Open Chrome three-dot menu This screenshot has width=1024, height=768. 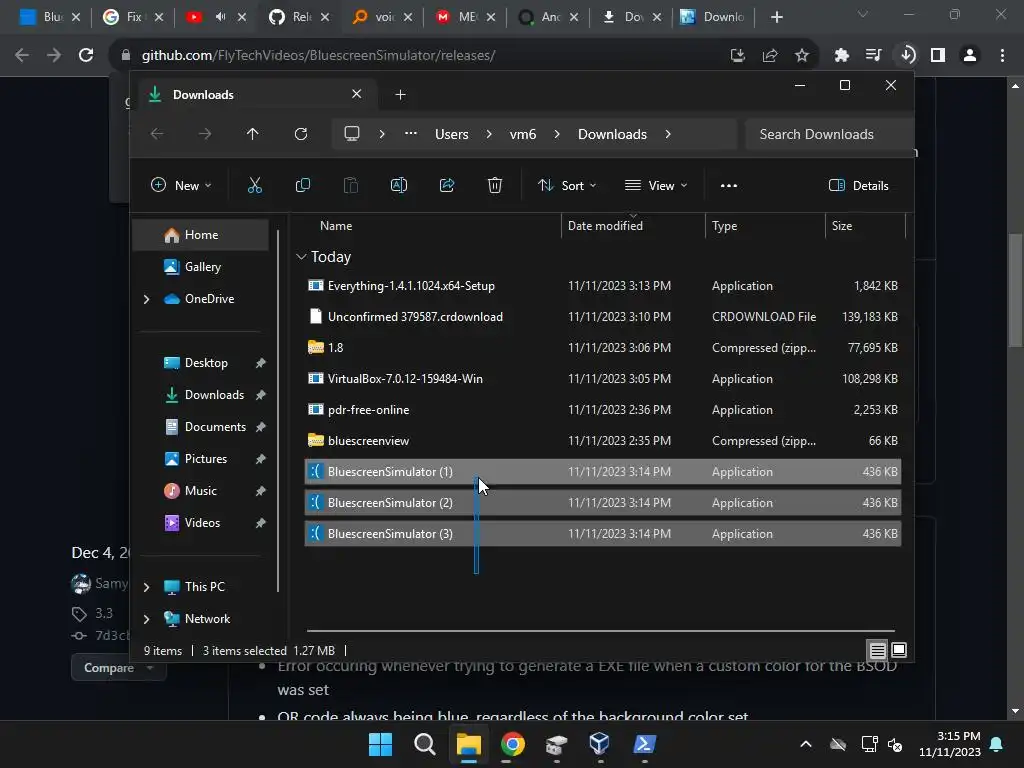coord(1002,55)
